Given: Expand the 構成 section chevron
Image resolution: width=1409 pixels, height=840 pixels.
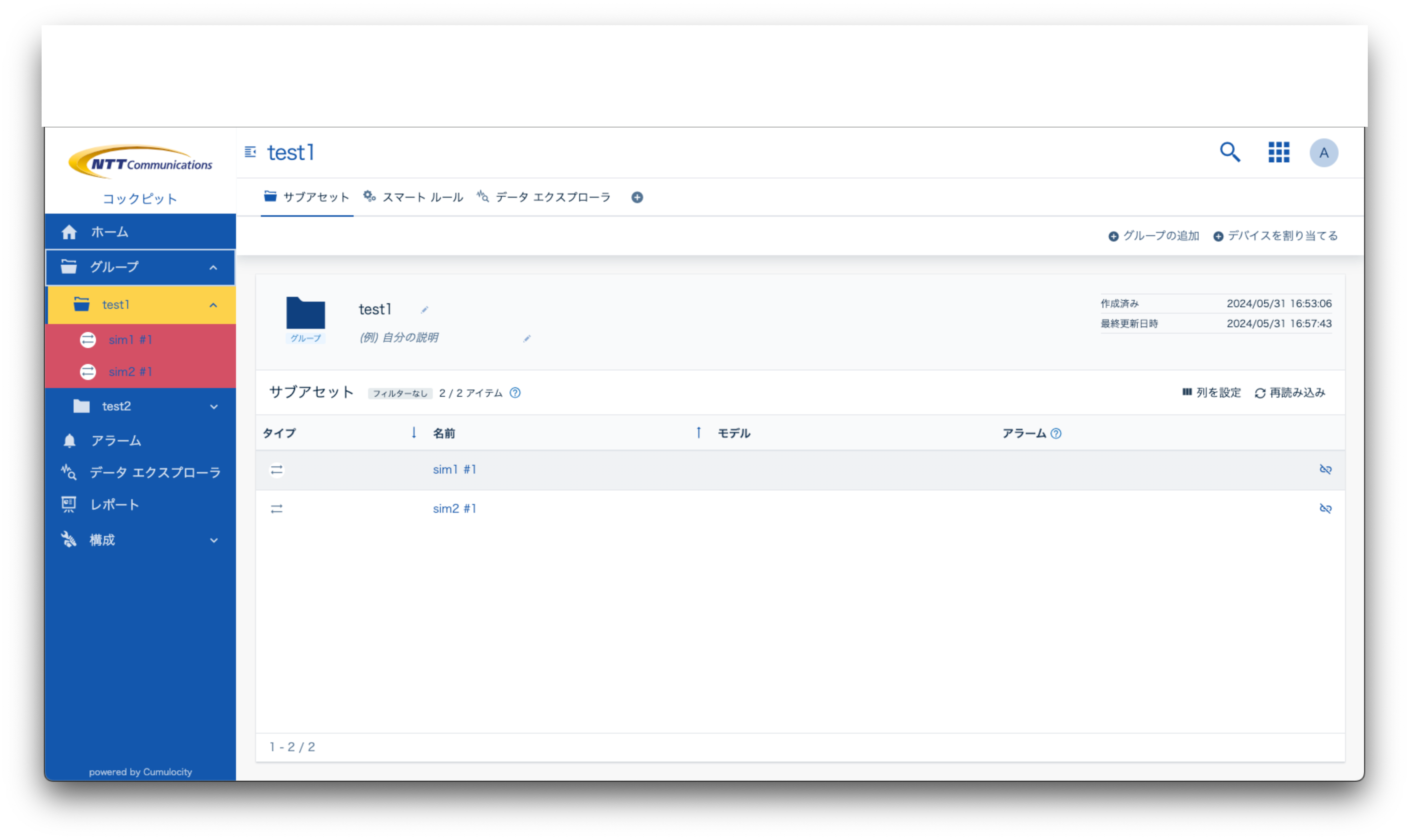Looking at the screenshot, I should tap(214, 540).
